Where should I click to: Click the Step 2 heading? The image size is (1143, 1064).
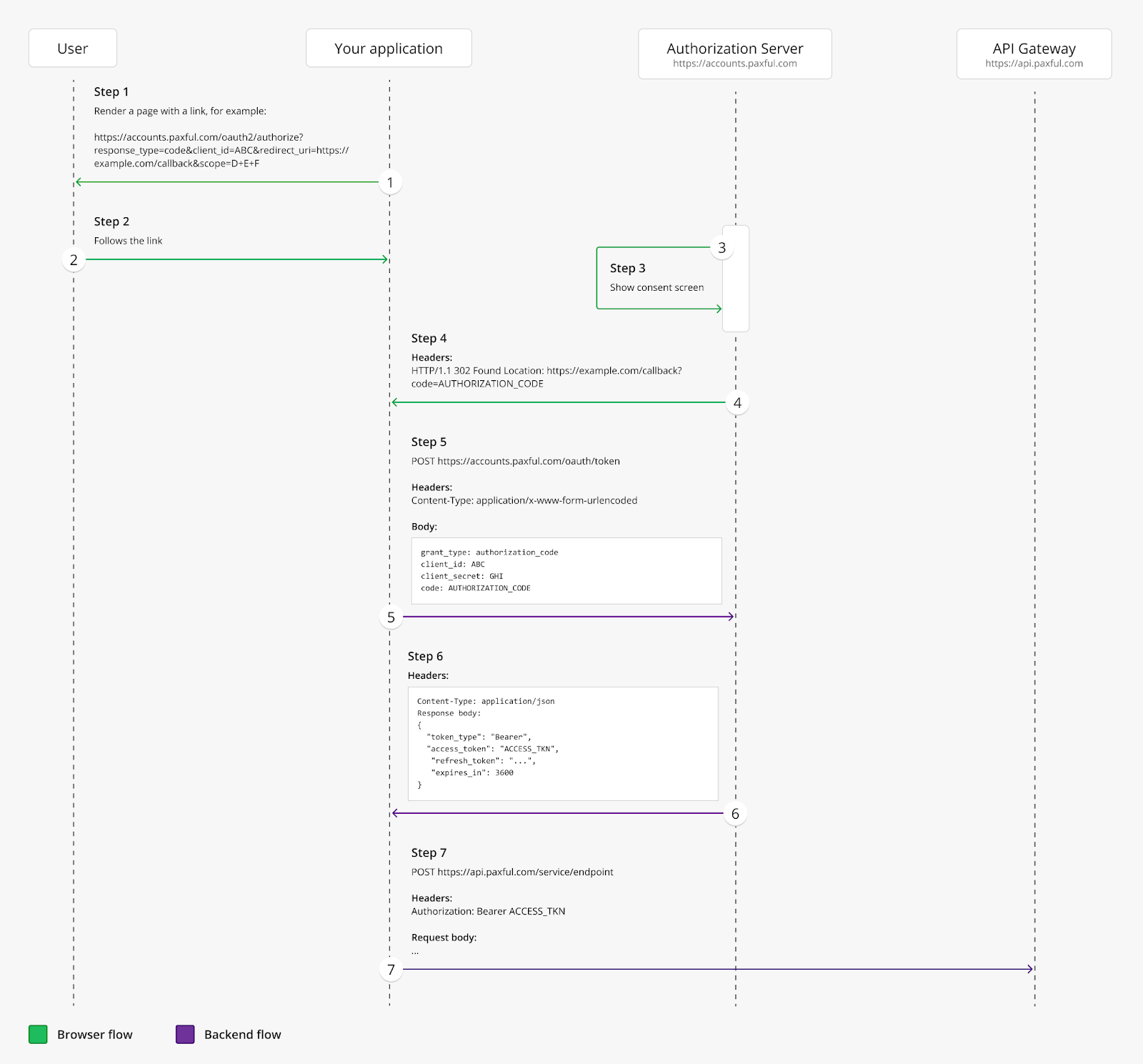(x=111, y=222)
